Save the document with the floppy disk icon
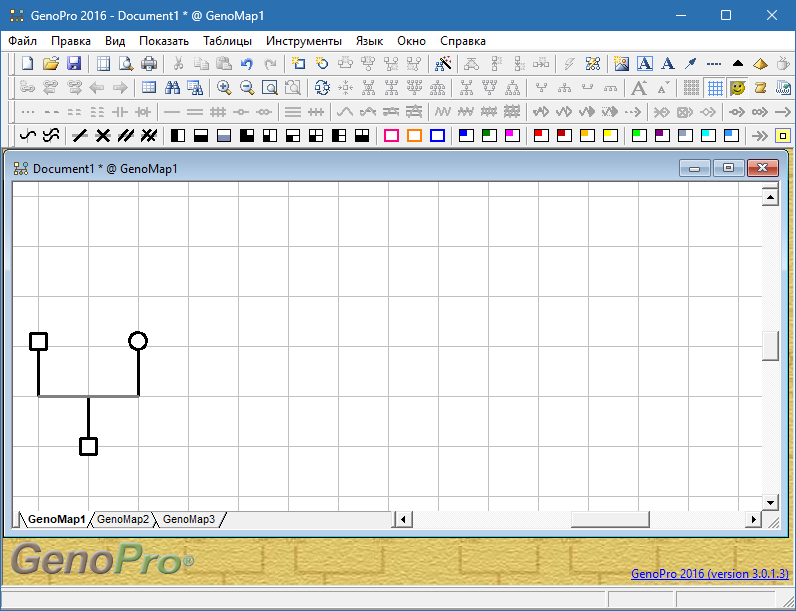Viewport: 796px width, 611px height. [x=74, y=63]
